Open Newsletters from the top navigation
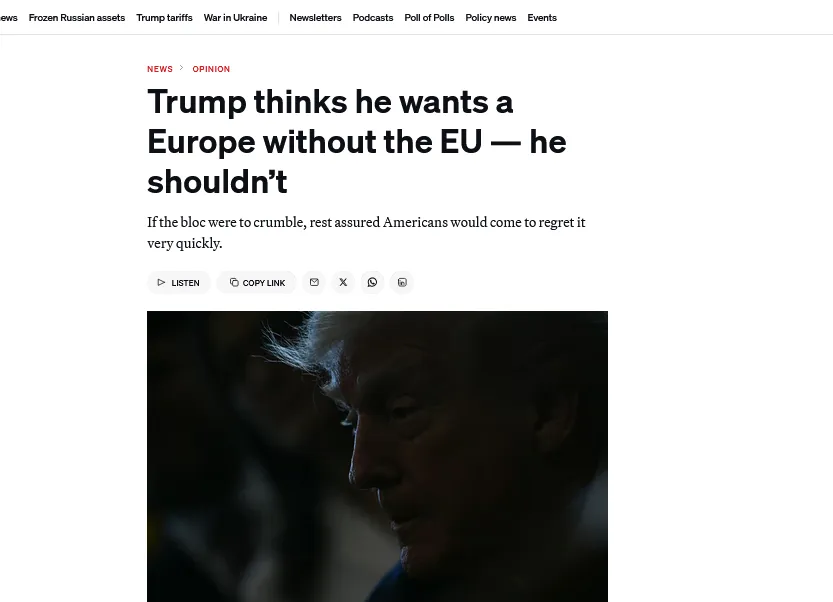 316,18
